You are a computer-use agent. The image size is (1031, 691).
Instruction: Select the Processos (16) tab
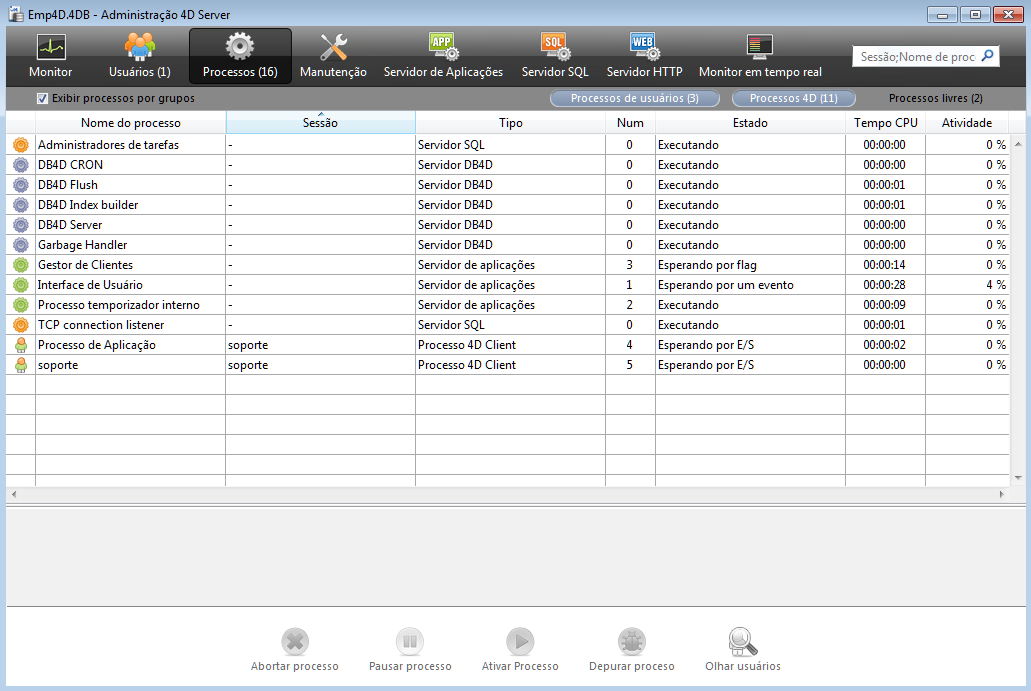pyautogui.click(x=240, y=56)
